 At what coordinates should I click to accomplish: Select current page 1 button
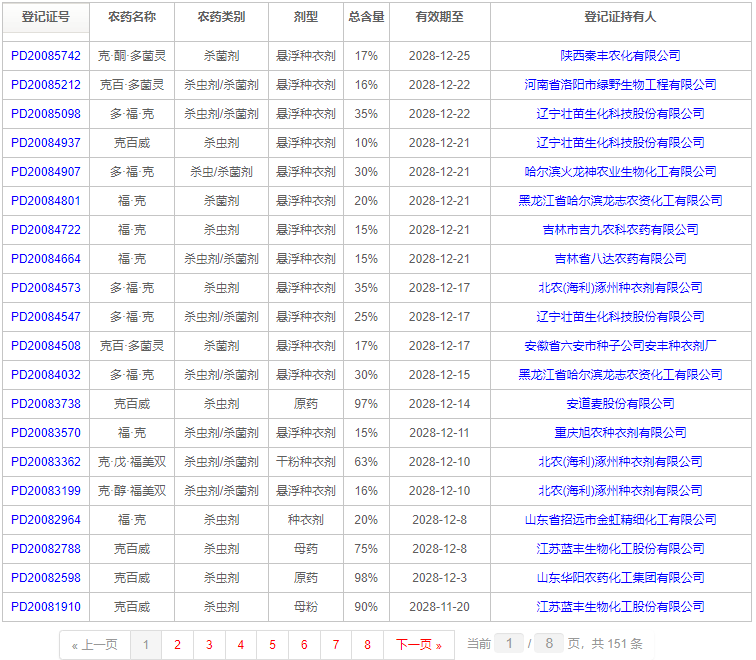(146, 645)
